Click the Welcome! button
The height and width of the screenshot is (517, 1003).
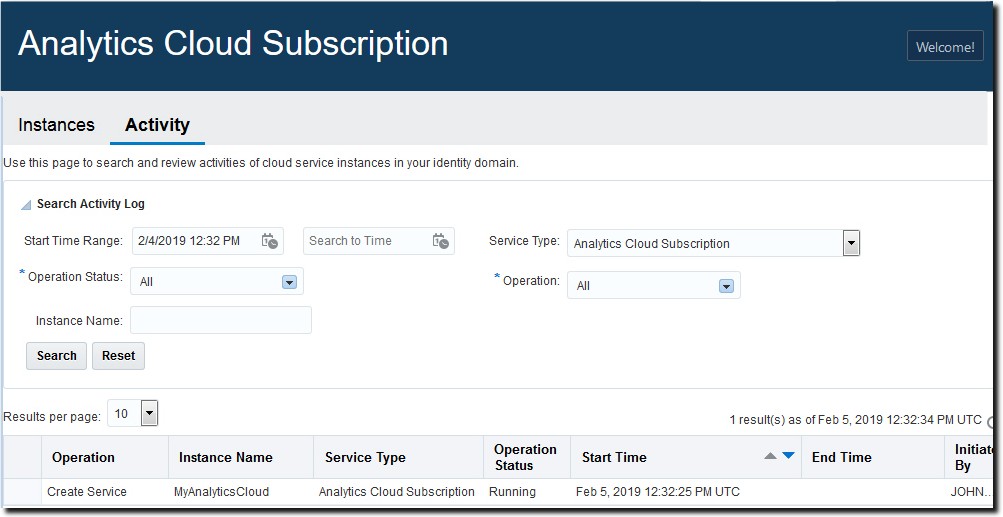945,46
